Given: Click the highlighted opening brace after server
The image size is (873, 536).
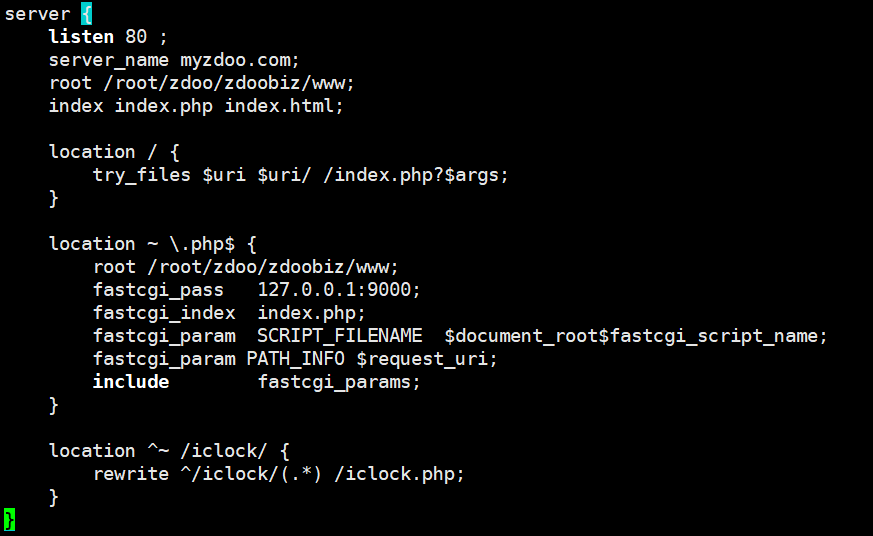Looking at the screenshot, I should tap(87, 13).
